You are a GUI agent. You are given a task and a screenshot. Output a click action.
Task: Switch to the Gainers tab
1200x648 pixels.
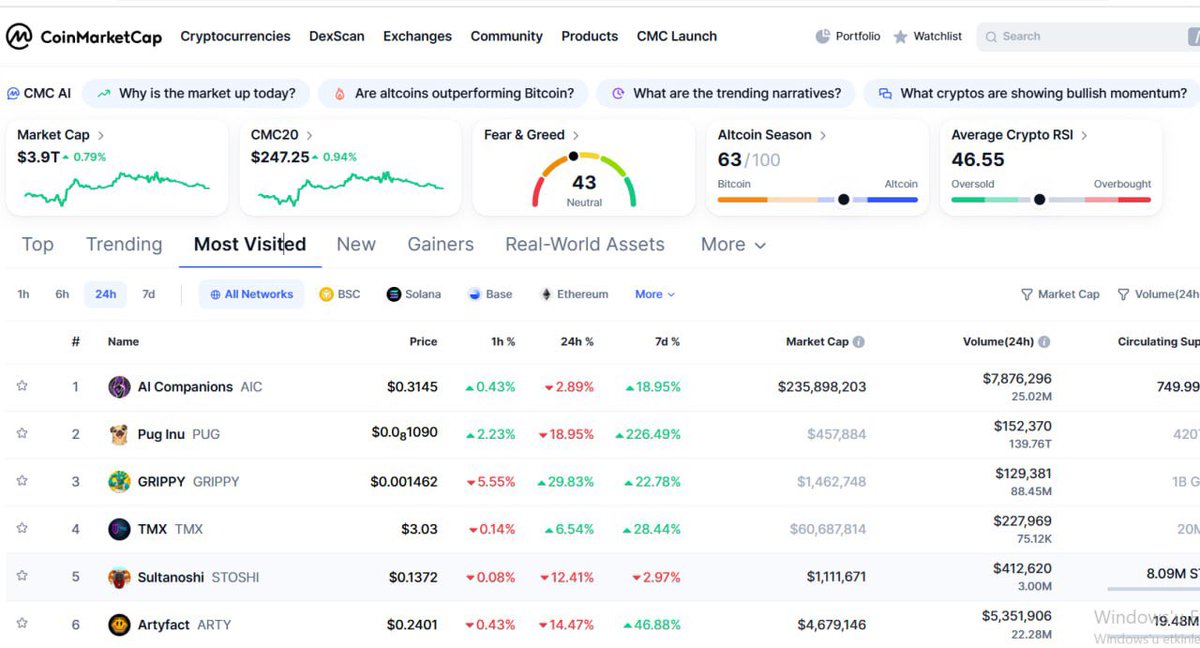point(441,244)
